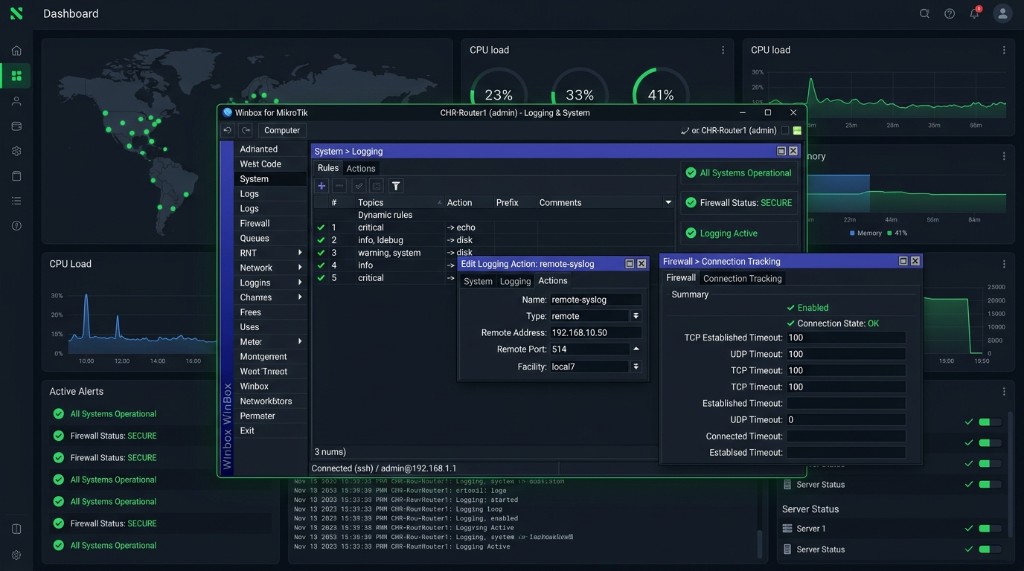Open the notifications bell

(x=974, y=13)
